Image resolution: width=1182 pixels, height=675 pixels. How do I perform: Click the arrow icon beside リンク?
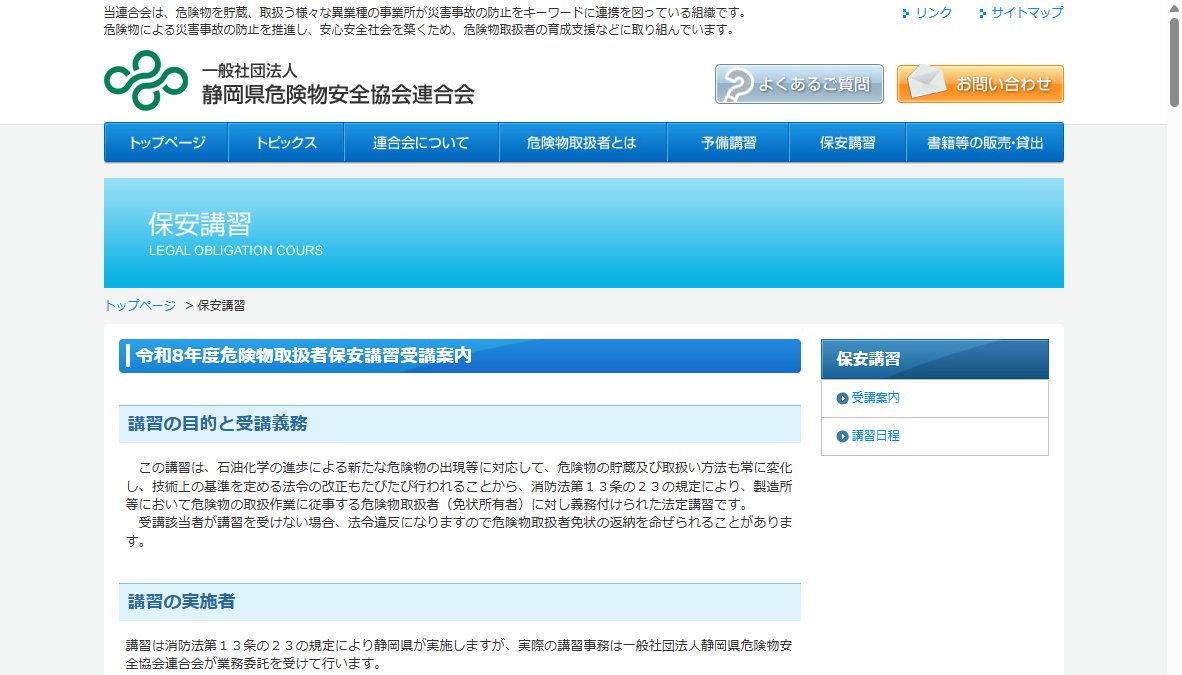pos(906,14)
